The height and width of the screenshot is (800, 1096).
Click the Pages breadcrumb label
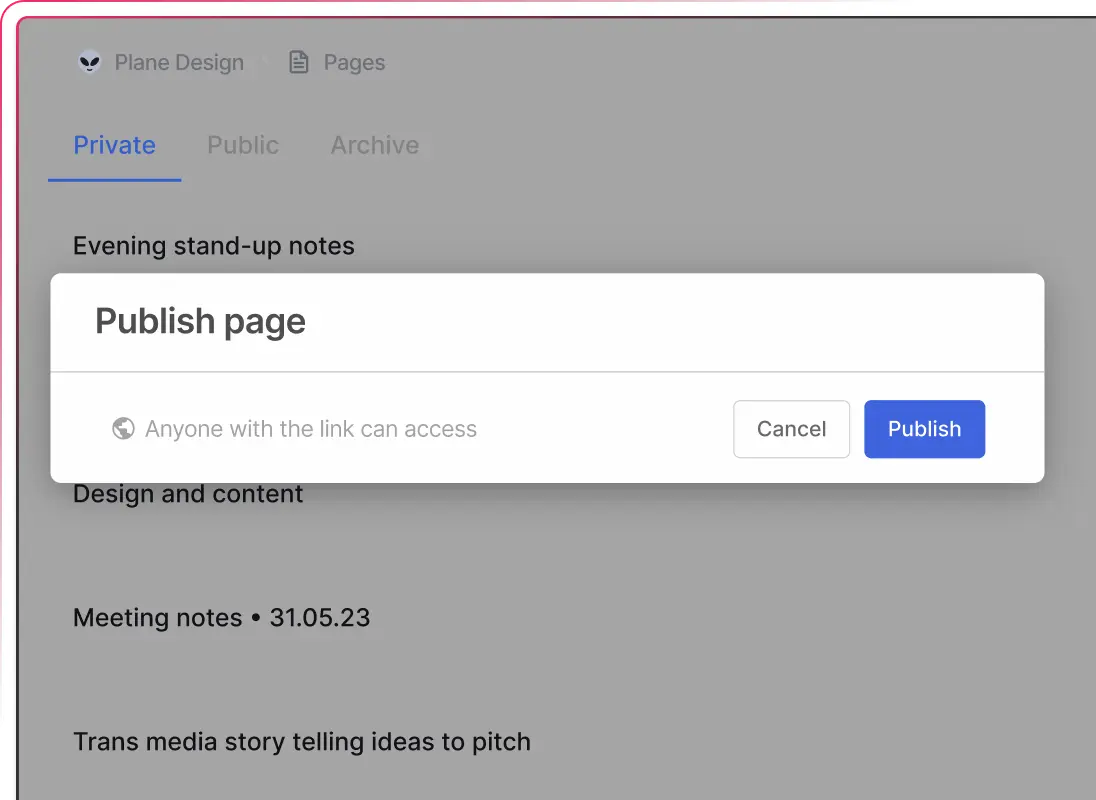[x=355, y=62]
